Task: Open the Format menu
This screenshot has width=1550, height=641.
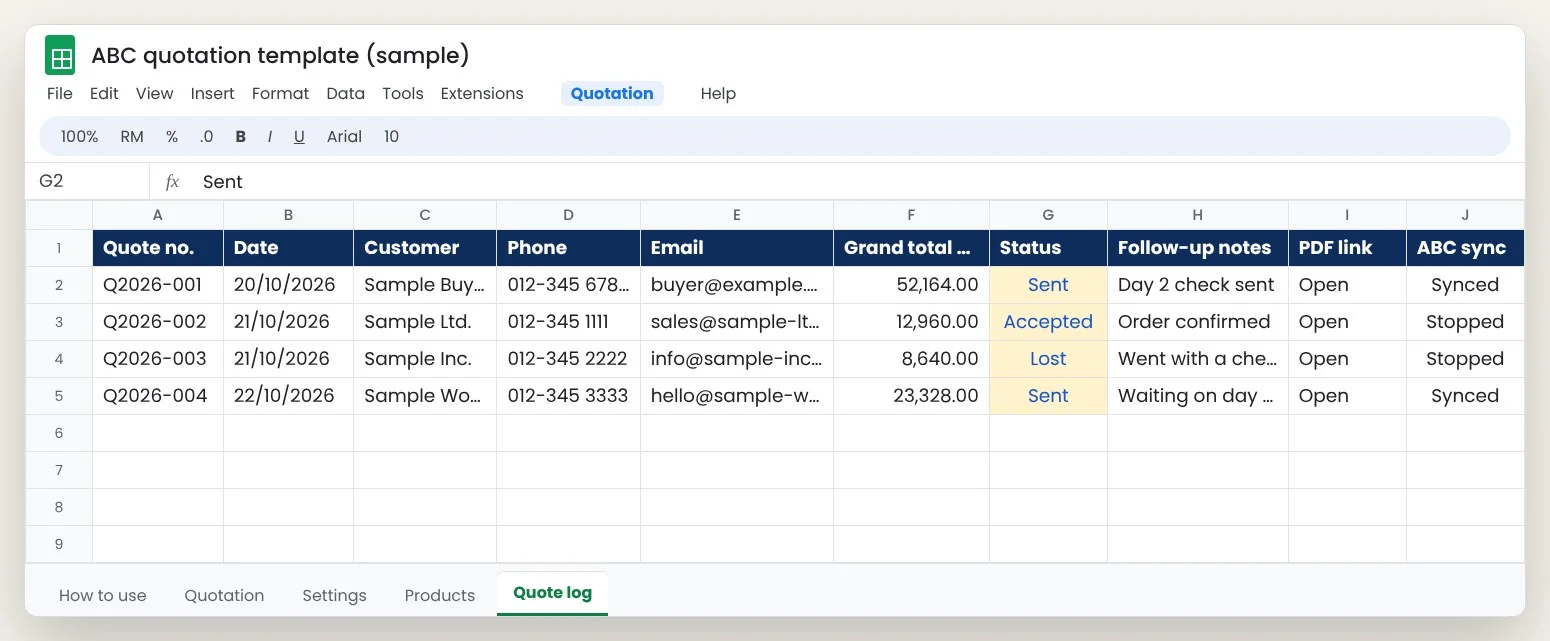Action: pyautogui.click(x=280, y=93)
